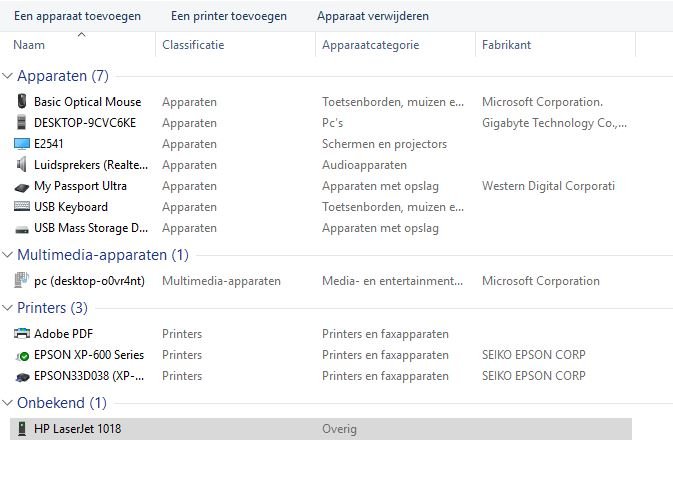Click the Printers (3) group title
Screen dimensions: 673x482
[52, 308]
